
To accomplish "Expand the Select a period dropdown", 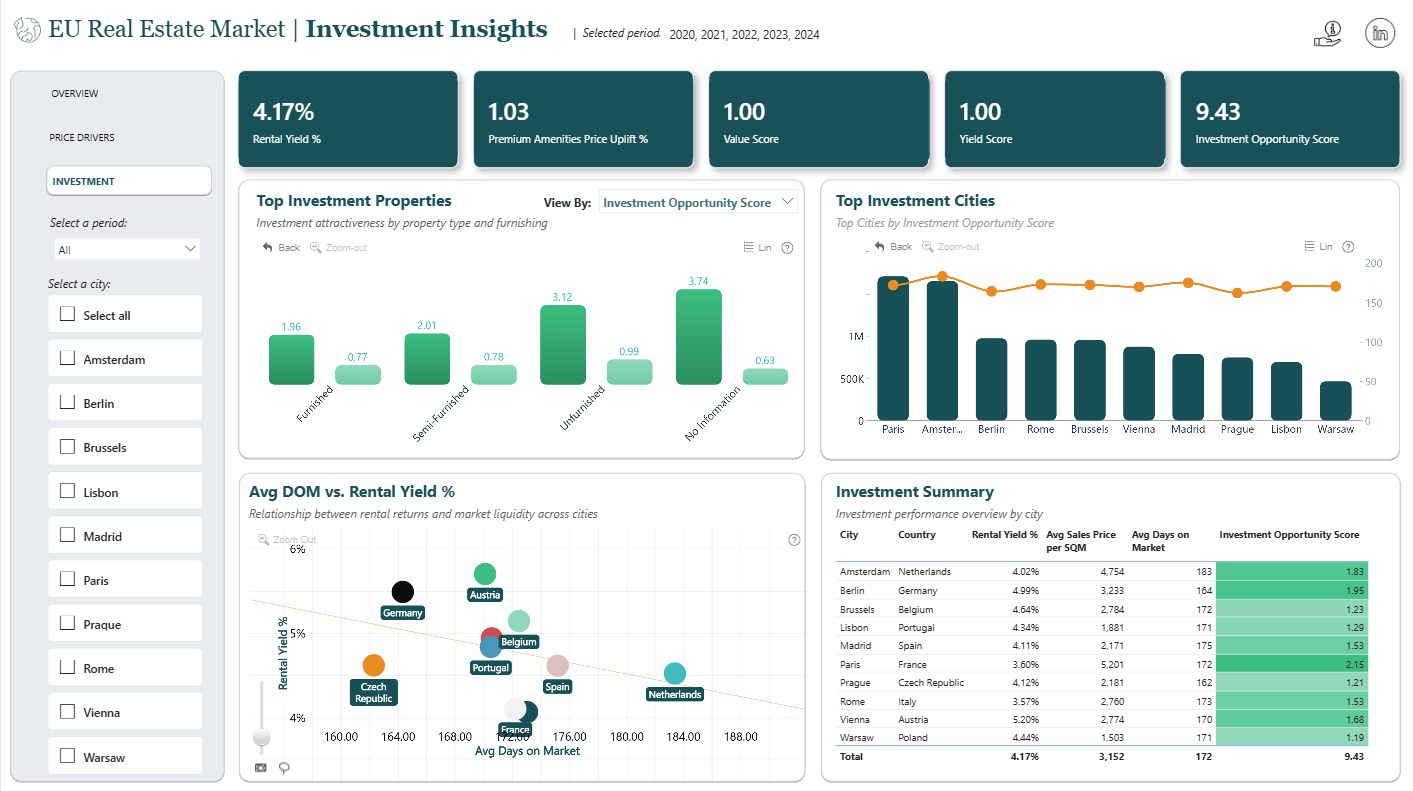I will click(128, 249).
